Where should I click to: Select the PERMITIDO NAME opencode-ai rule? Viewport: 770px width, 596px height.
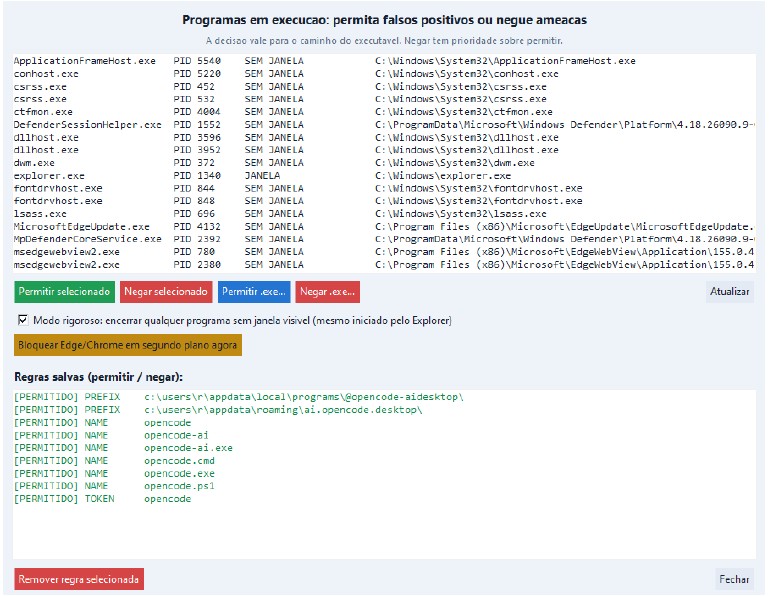click(x=384, y=435)
